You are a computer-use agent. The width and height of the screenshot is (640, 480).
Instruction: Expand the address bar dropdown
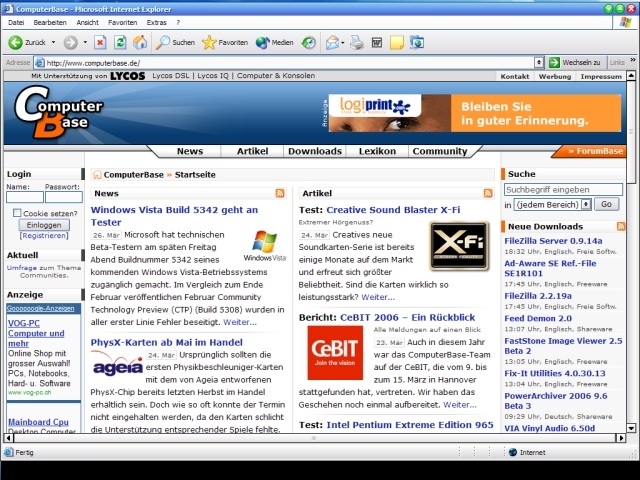(x=539, y=62)
